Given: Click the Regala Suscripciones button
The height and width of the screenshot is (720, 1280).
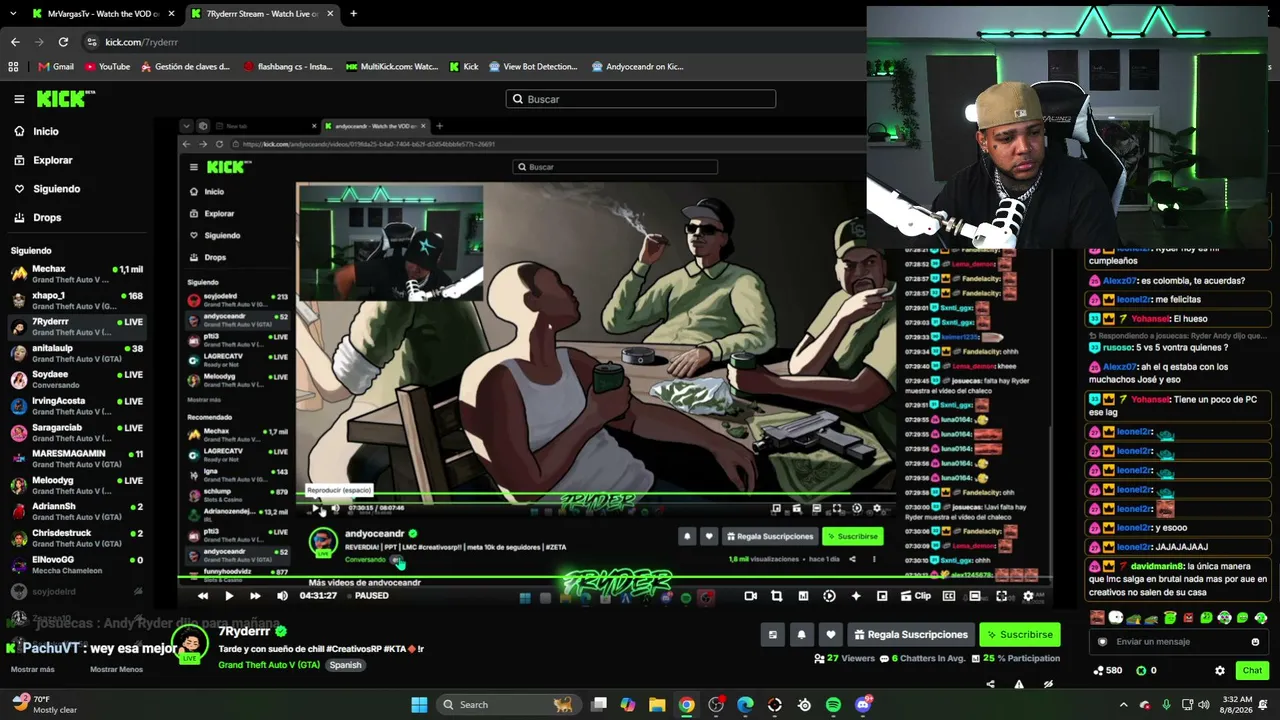Looking at the screenshot, I should (910, 634).
